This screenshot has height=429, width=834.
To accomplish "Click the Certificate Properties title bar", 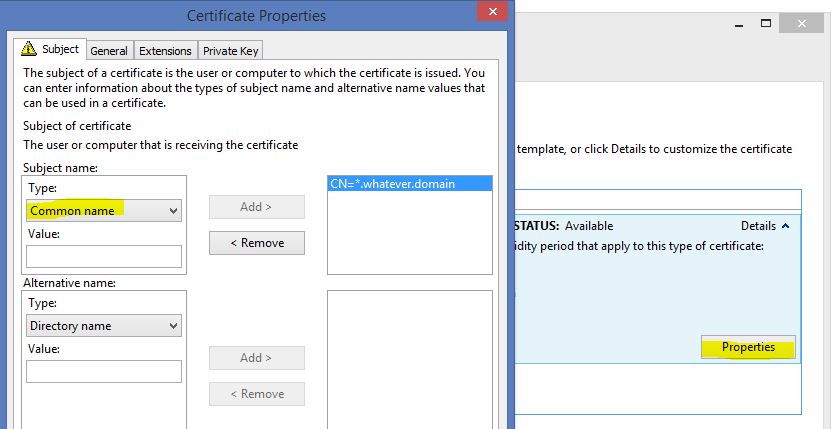I will (x=256, y=15).
